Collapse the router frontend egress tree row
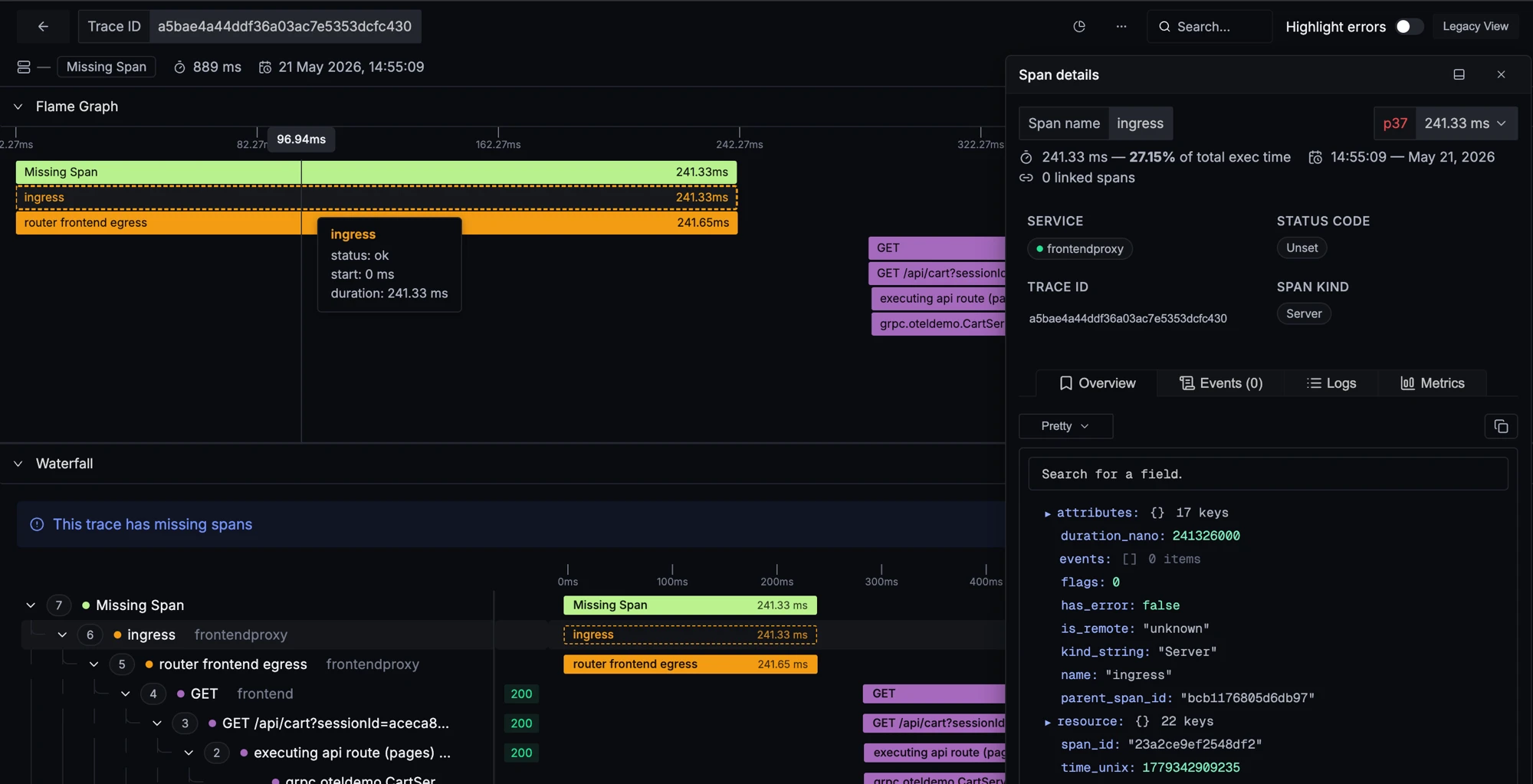1533x784 pixels. [x=94, y=664]
